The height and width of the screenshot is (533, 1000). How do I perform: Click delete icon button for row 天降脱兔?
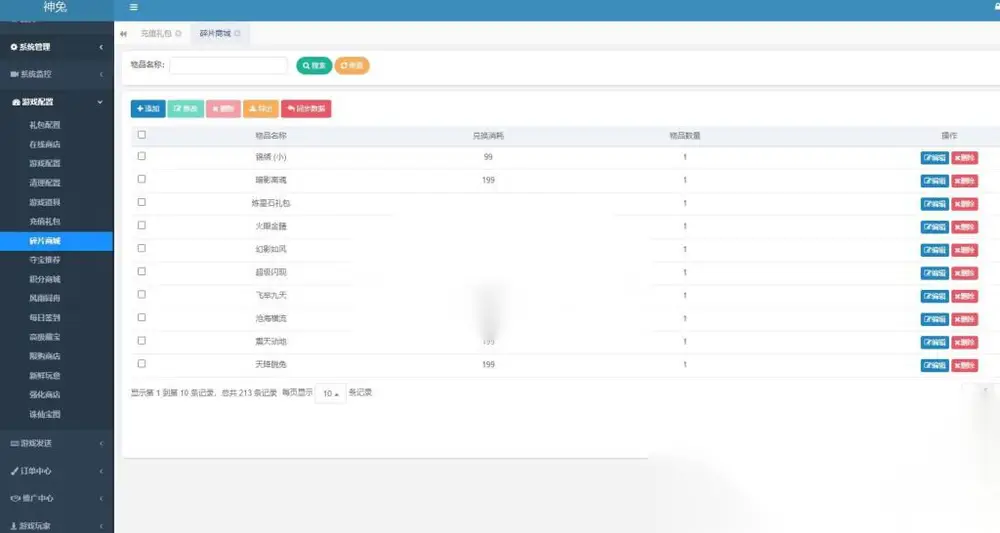point(964,365)
